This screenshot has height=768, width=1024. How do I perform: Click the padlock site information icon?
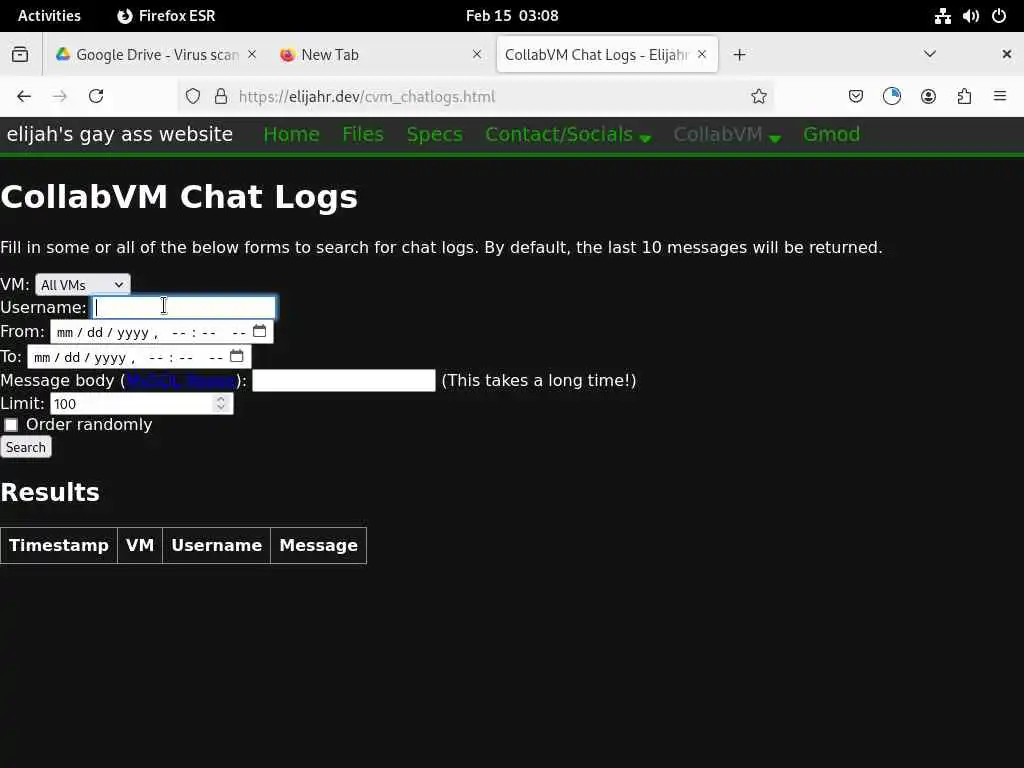221,97
